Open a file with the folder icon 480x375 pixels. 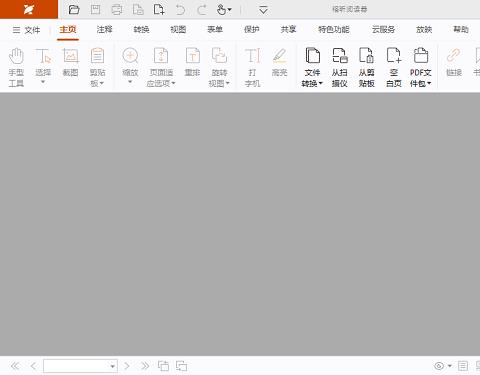[x=74, y=9]
